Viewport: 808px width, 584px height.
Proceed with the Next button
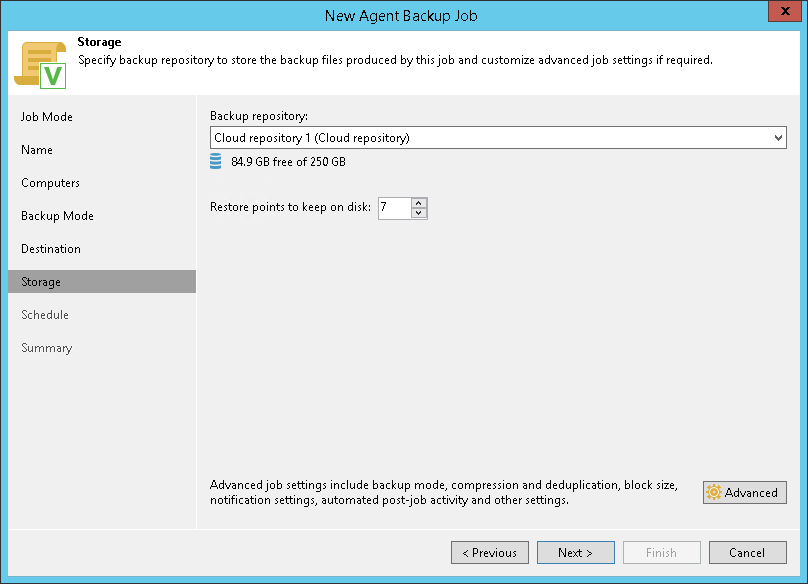(575, 552)
